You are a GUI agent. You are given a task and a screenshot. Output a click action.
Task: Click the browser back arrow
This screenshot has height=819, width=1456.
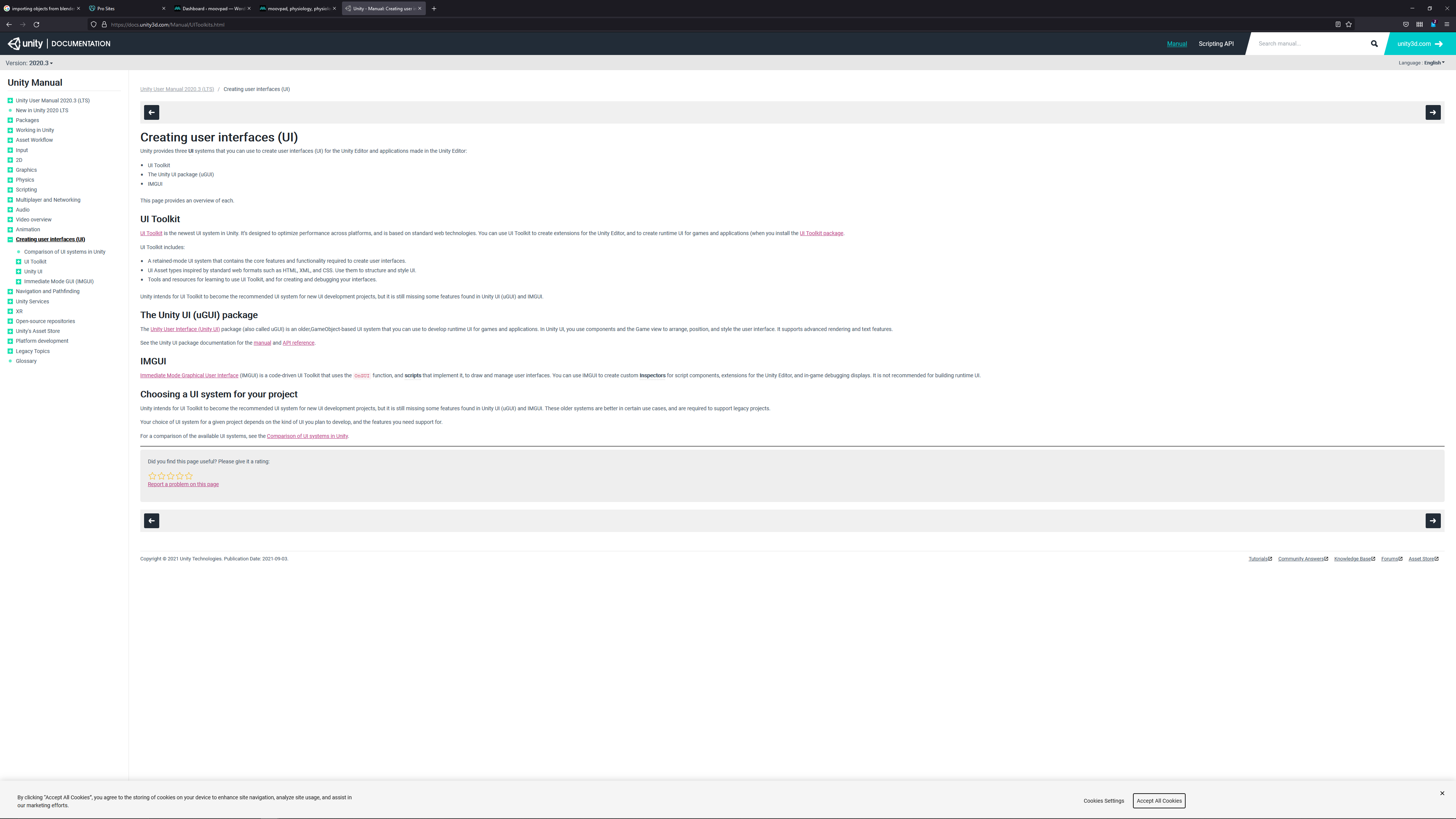pos(9,24)
